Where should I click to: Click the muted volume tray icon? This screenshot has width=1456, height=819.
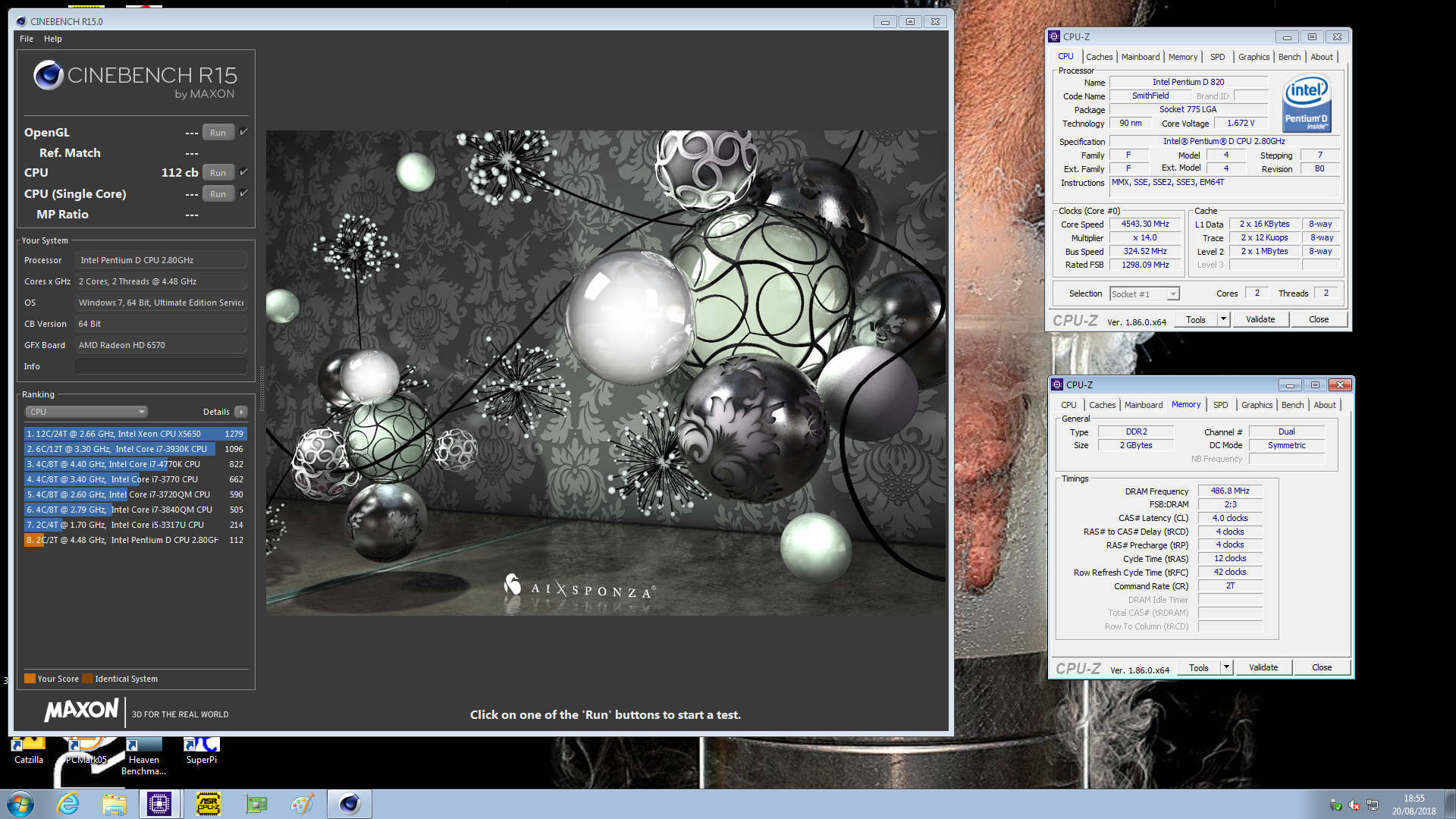click(x=1354, y=805)
